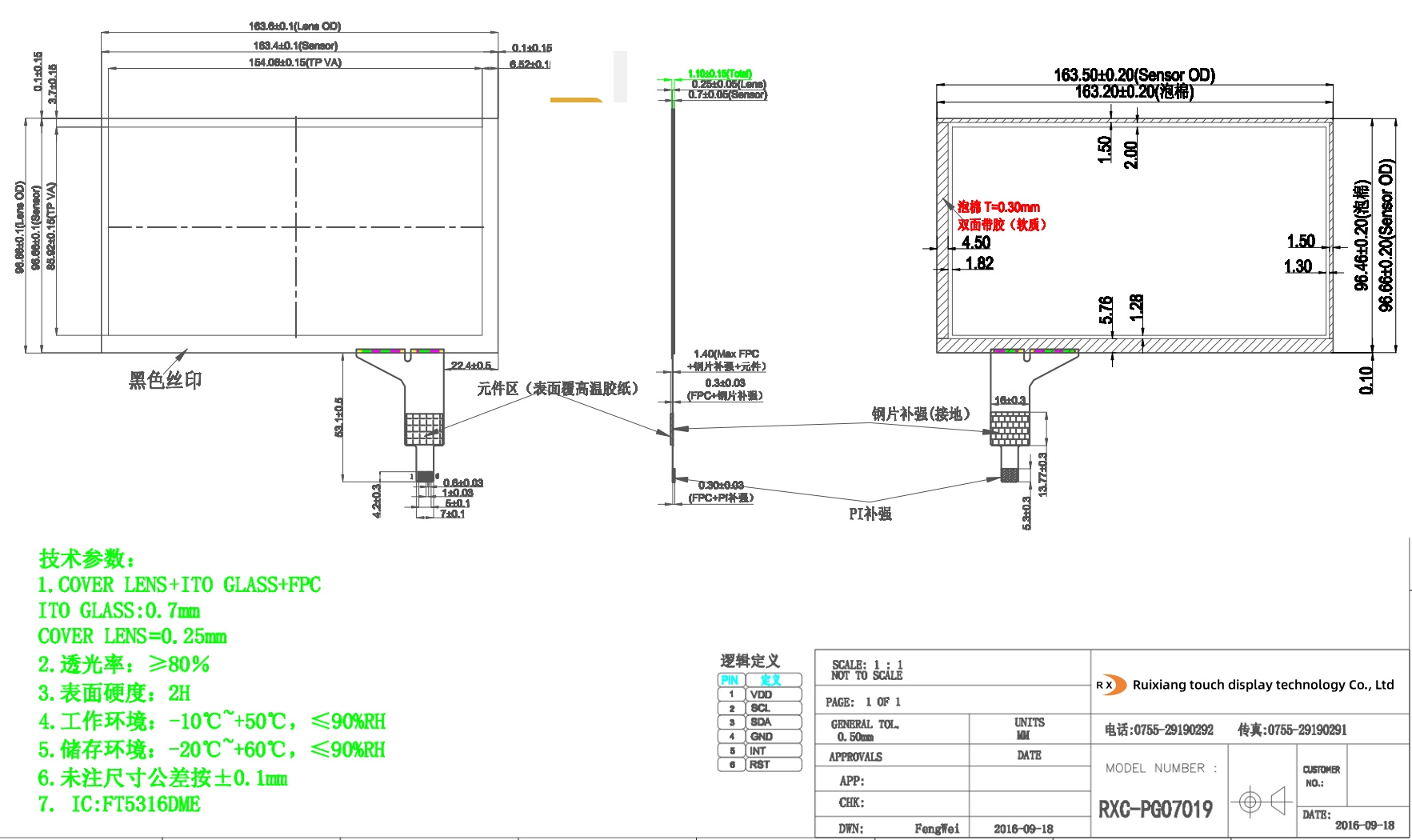The height and width of the screenshot is (840, 1412).
Task: Select the VDD pin row
Action: point(759,695)
